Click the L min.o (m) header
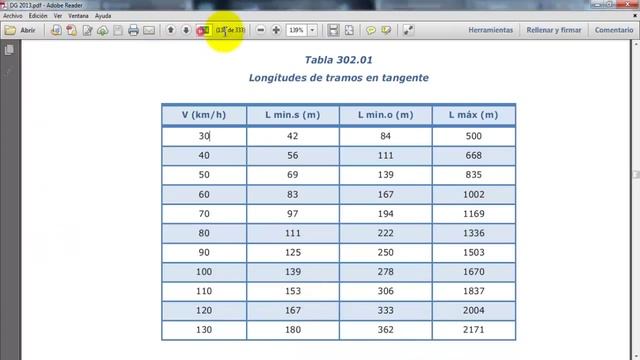The image size is (640, 360). coord(386,115)
